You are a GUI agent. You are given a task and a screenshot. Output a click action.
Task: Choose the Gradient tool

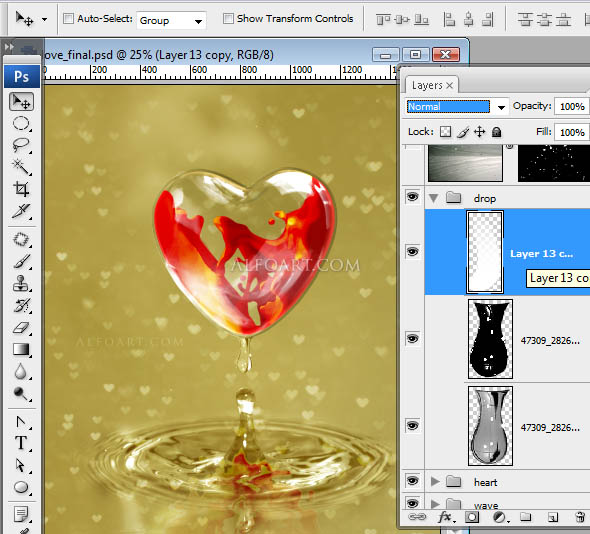(x=21, y=349)
